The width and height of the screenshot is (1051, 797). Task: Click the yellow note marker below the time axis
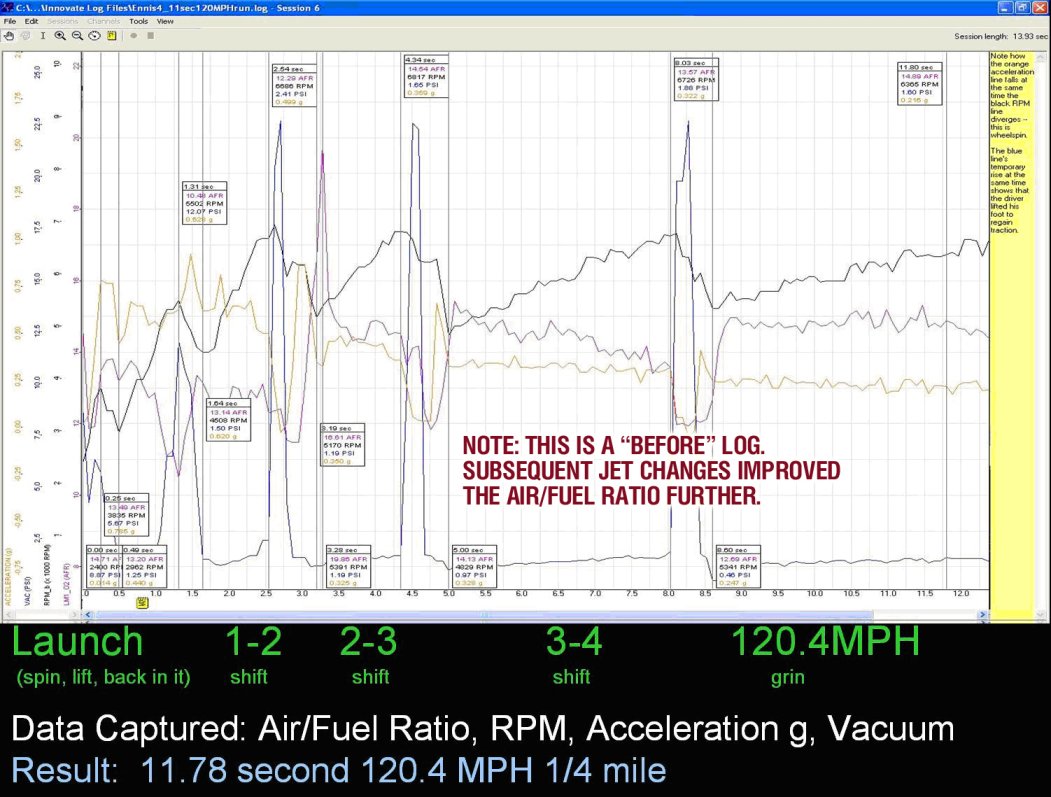142,602
